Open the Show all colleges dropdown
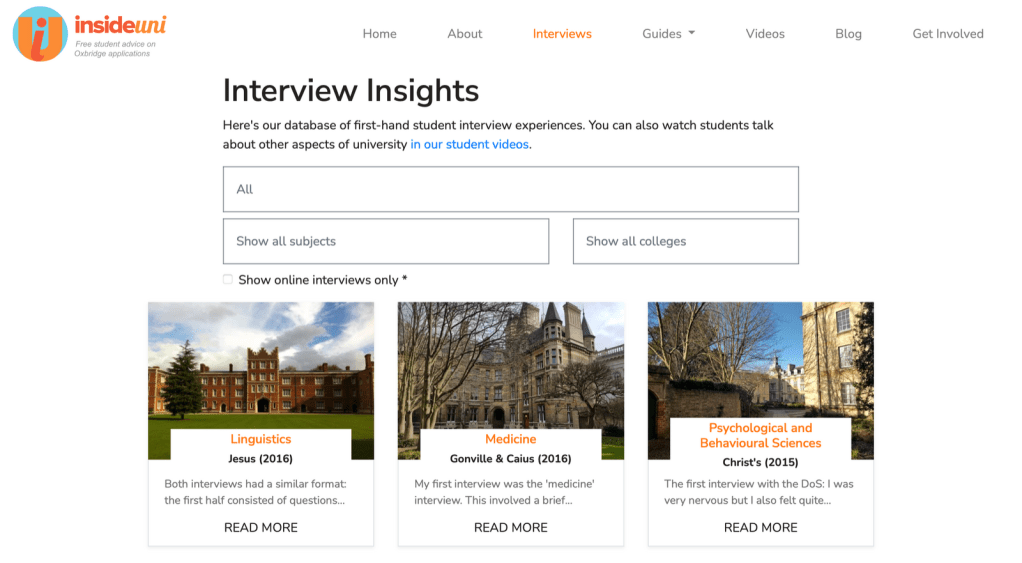This screenshot has height=563, width=1022. tap(685, 241)
